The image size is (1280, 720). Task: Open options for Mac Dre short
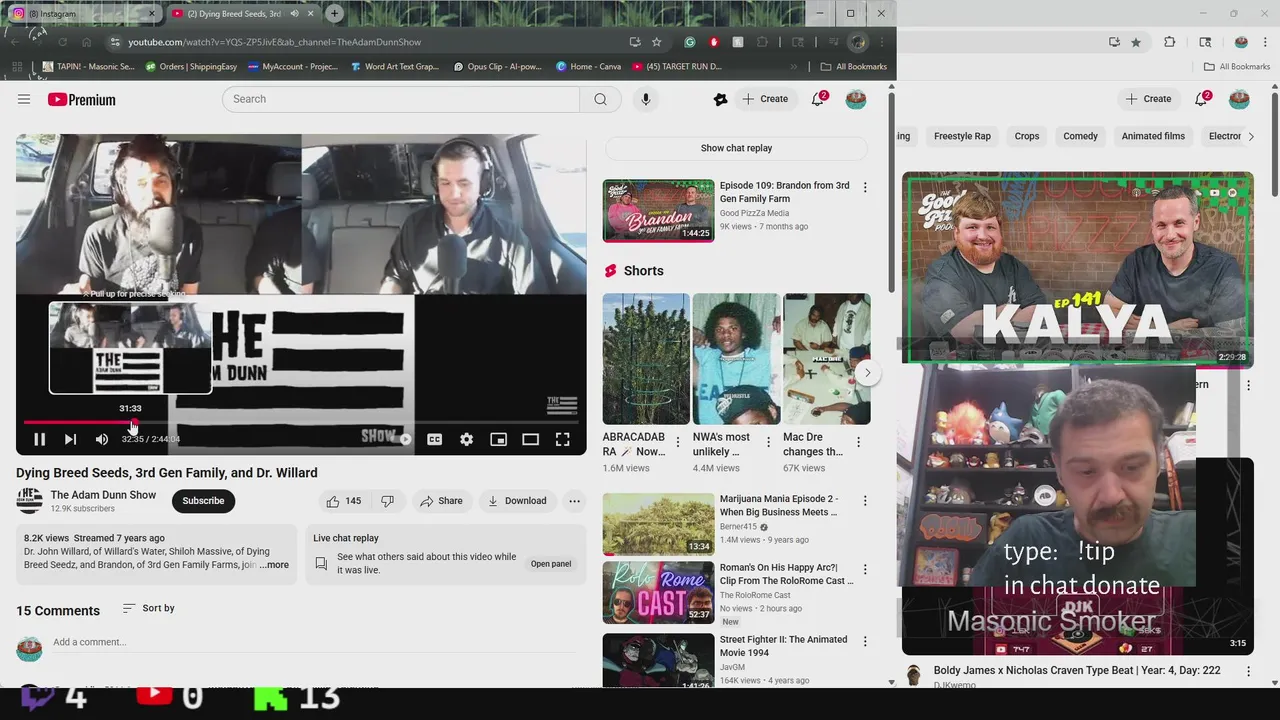click(x=857, y=442)
